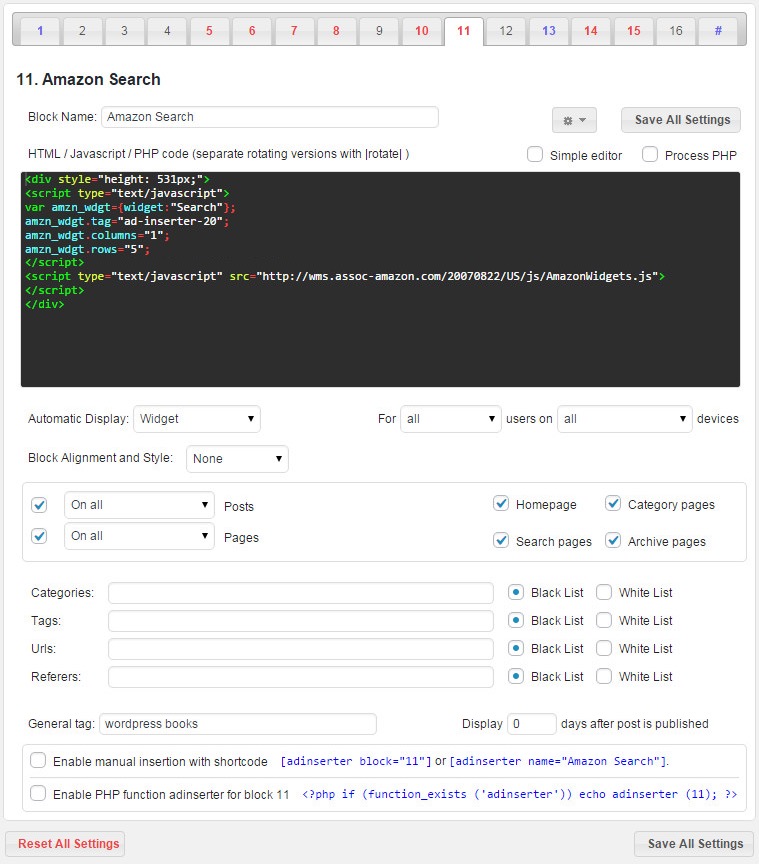Switch to block tab 7
Image resolution: width=759 pixels, height=864 pixels.
coord(294,31)
